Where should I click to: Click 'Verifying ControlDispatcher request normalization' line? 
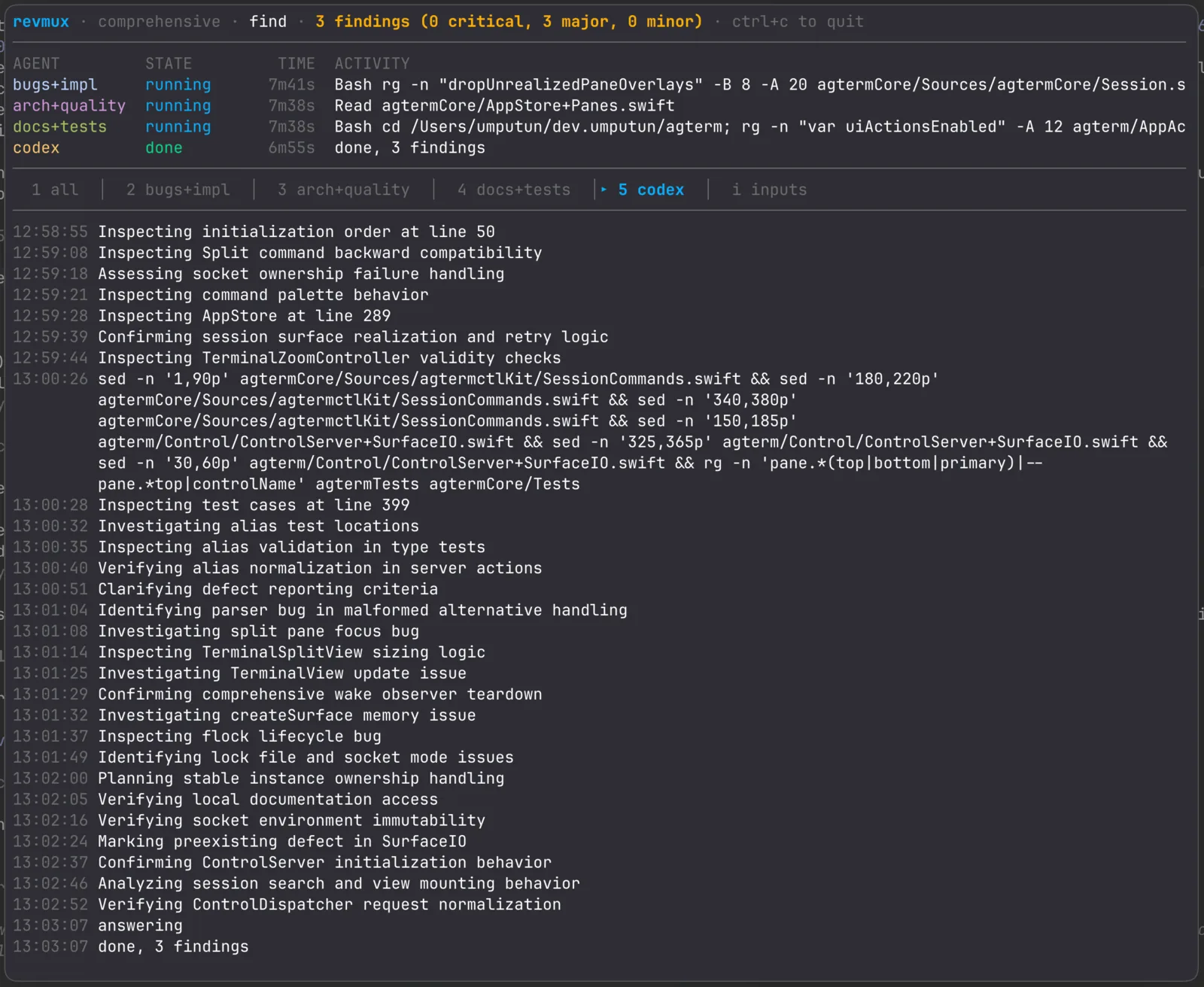coord(330,905)
